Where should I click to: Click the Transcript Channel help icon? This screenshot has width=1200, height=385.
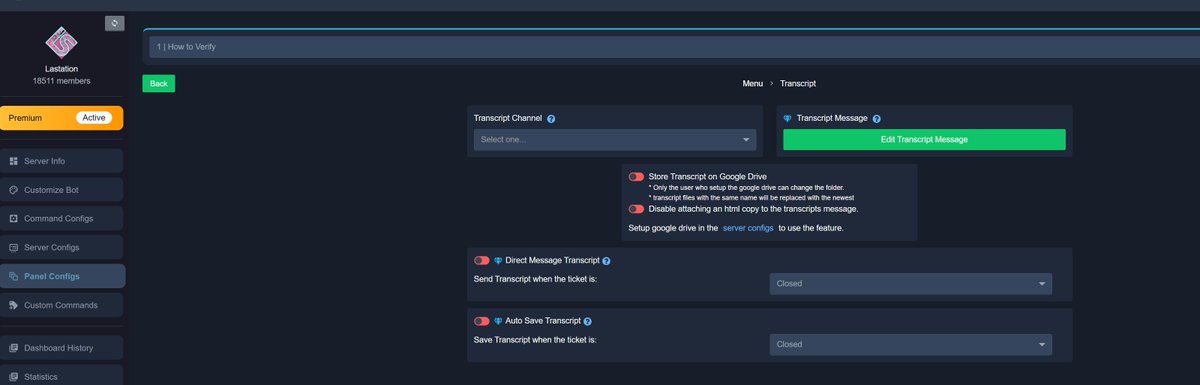[551, 119]
